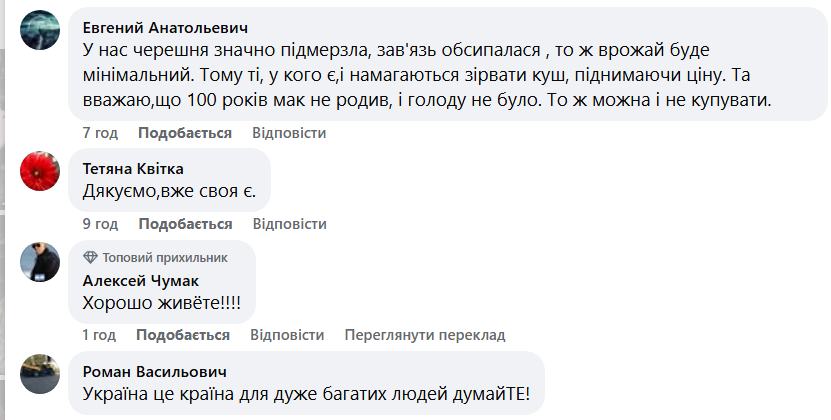Click the '7 год' comment timestamp
The height and width of the screenshot is (420, 831).
click(100, 133)
